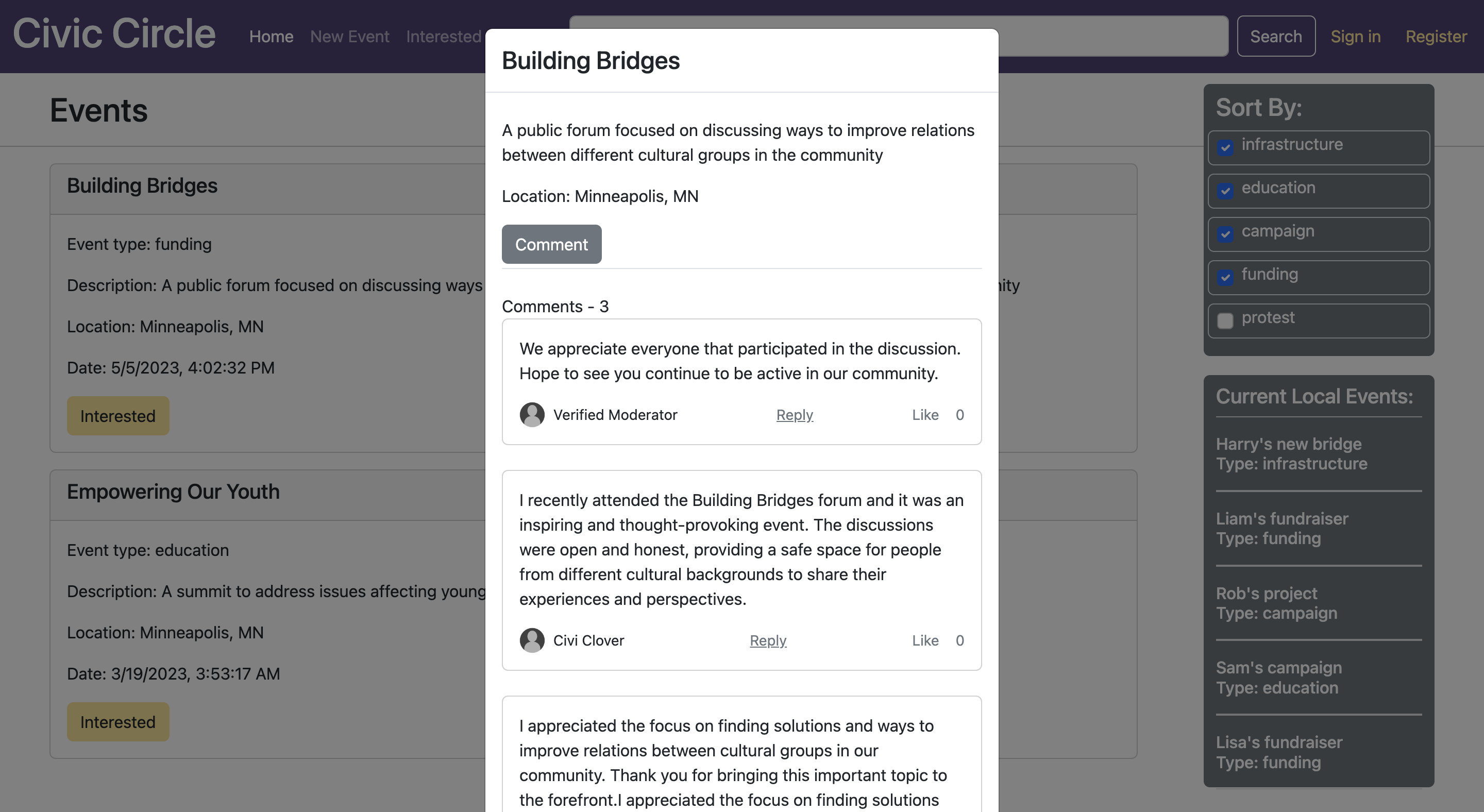Click Civi Clover's avatar icon
The image size is (1484, 812).
coord(532,640)
